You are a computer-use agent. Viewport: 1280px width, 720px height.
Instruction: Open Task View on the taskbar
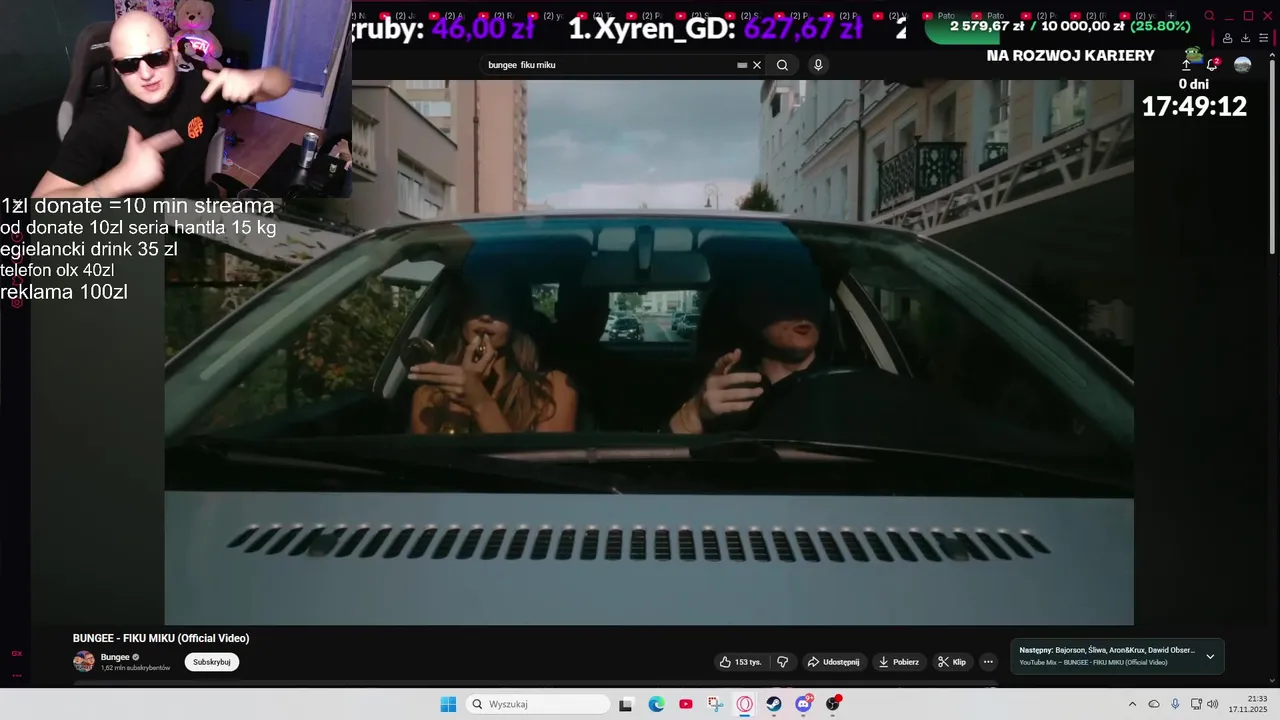point(626,704)
